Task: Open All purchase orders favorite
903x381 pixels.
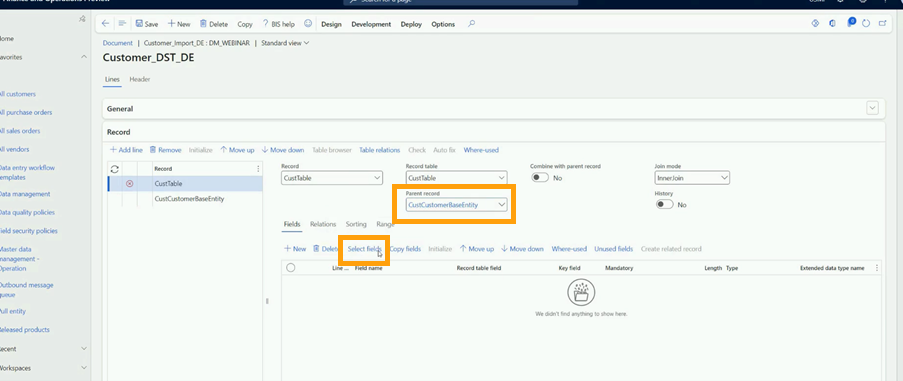Action: (26, 112)
